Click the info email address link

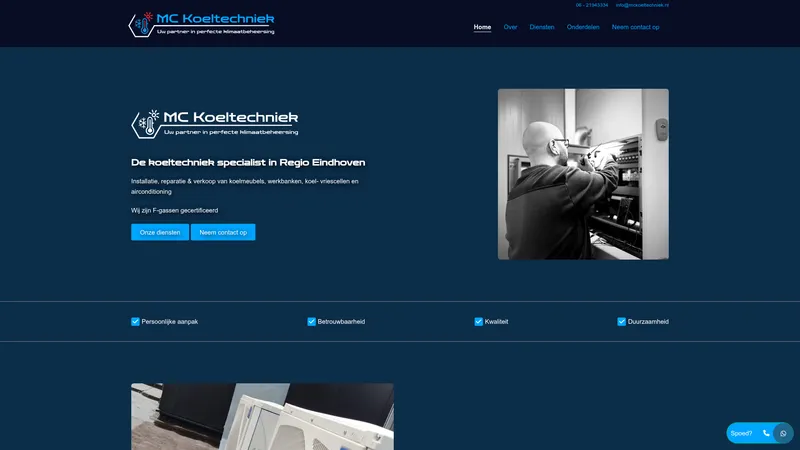tap(642, 5)
